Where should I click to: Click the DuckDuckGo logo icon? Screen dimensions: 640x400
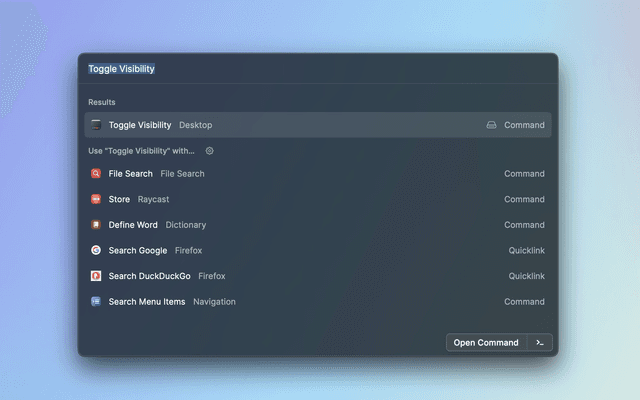click(96, 276)
